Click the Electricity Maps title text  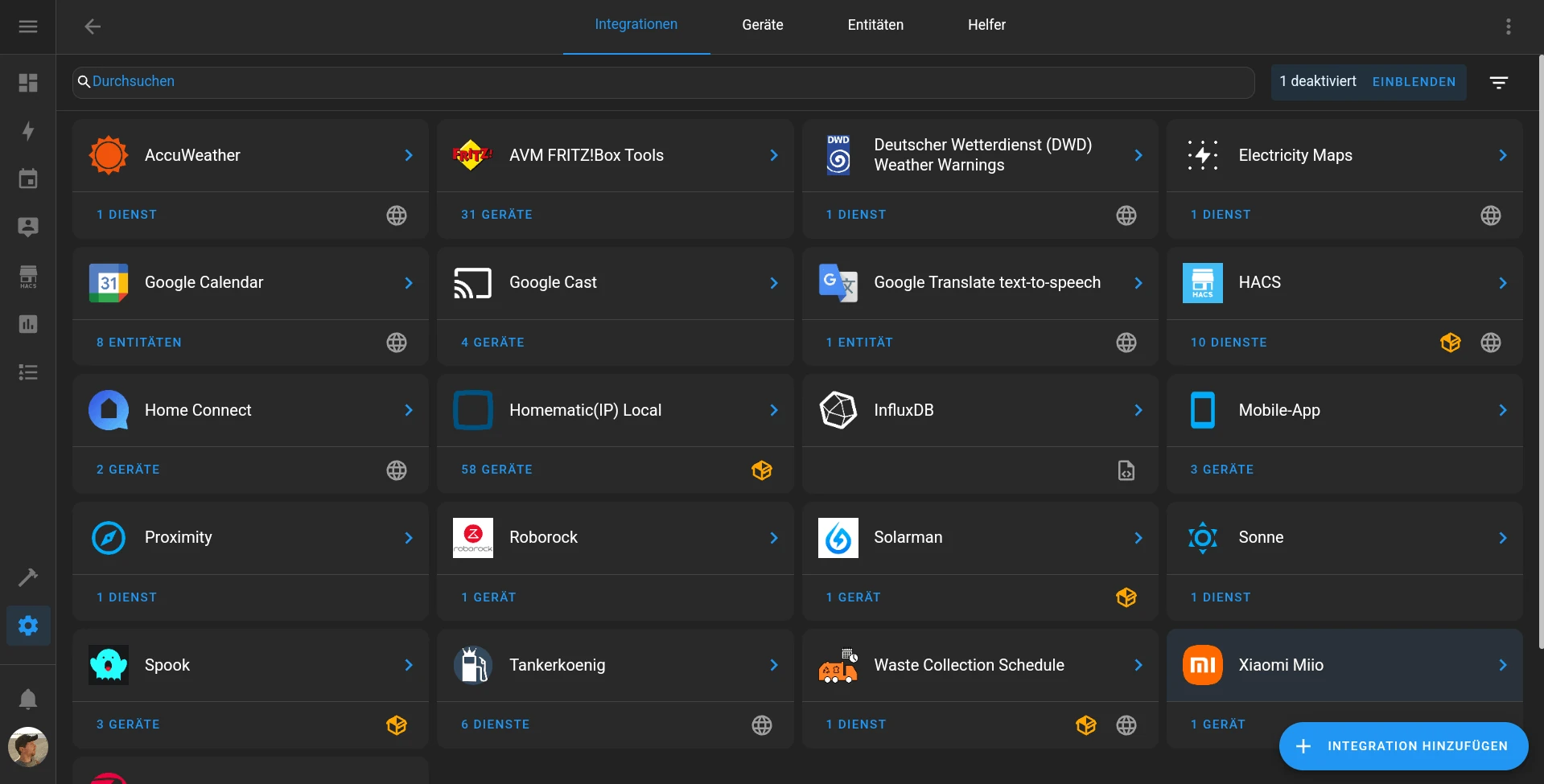click(x=1295, y=155)
